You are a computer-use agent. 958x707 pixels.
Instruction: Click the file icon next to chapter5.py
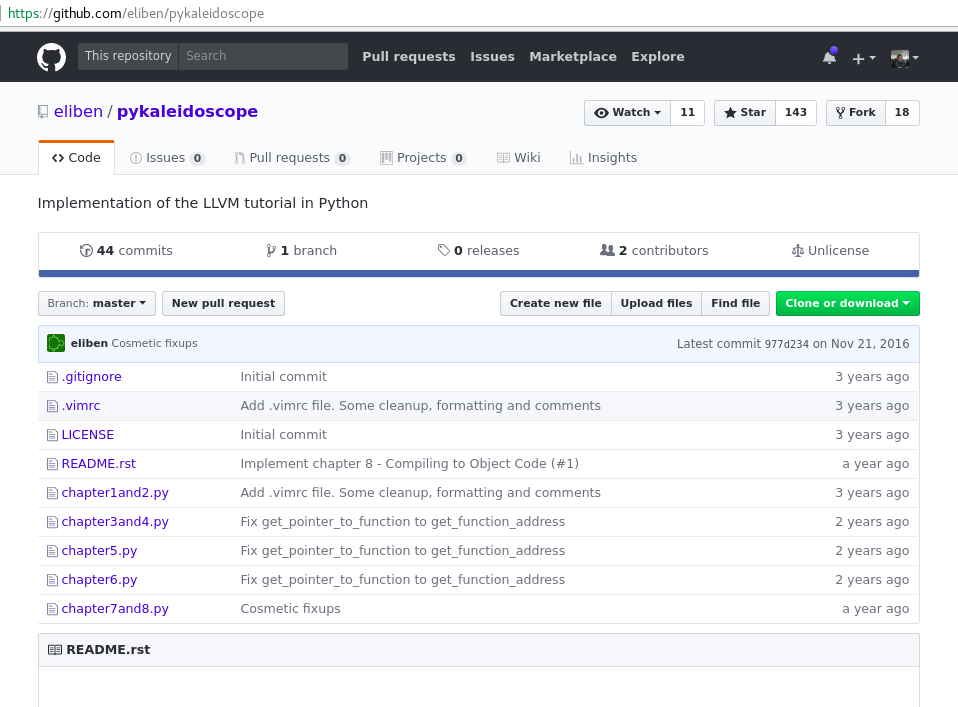click(x=53, y=551)
